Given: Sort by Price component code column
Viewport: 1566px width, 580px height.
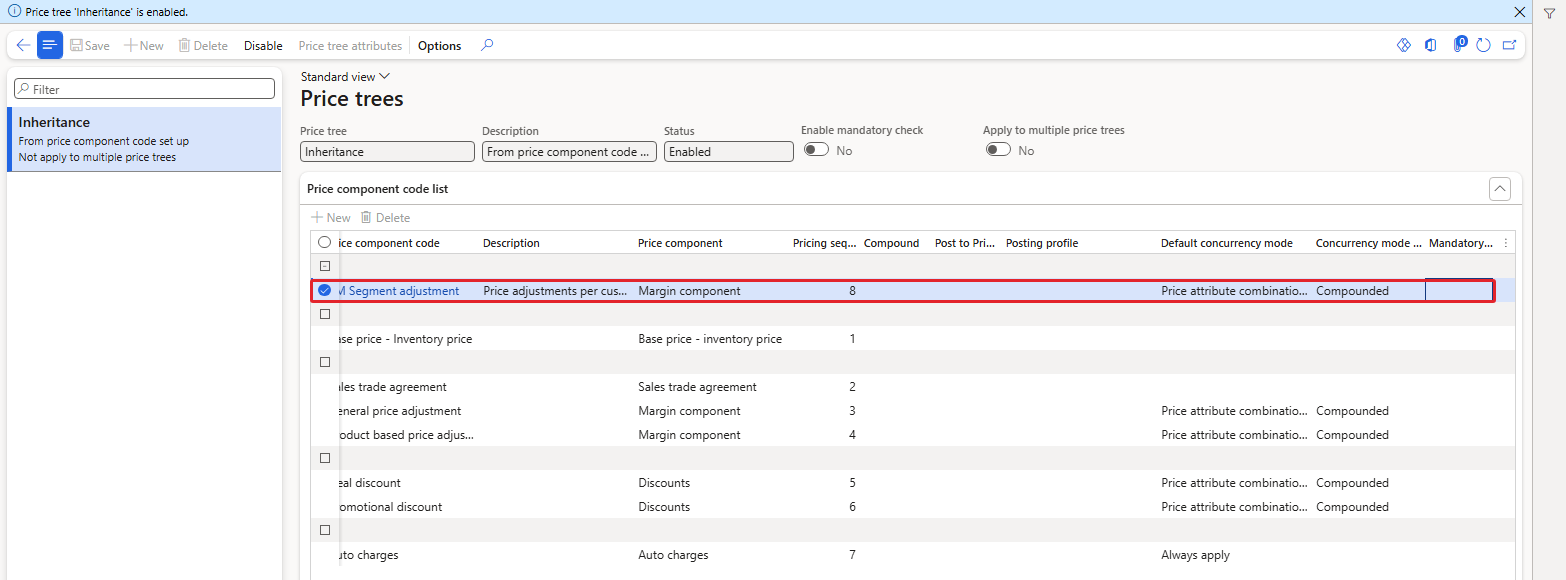Looking at the screenshot, I should 390,243.
